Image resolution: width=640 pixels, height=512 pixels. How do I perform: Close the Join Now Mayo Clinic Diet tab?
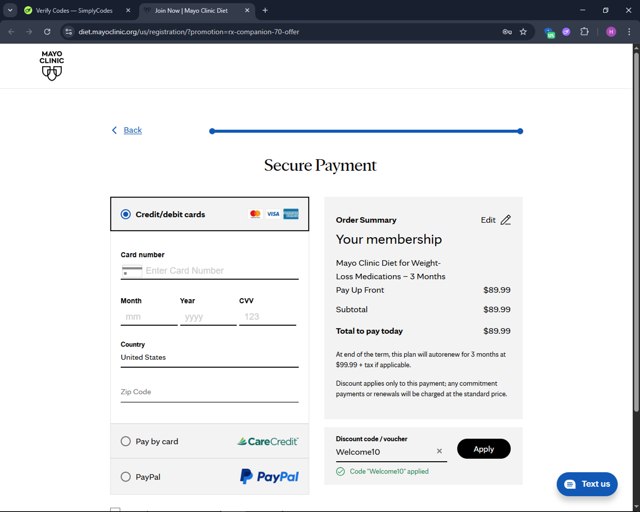coord(247,11)
